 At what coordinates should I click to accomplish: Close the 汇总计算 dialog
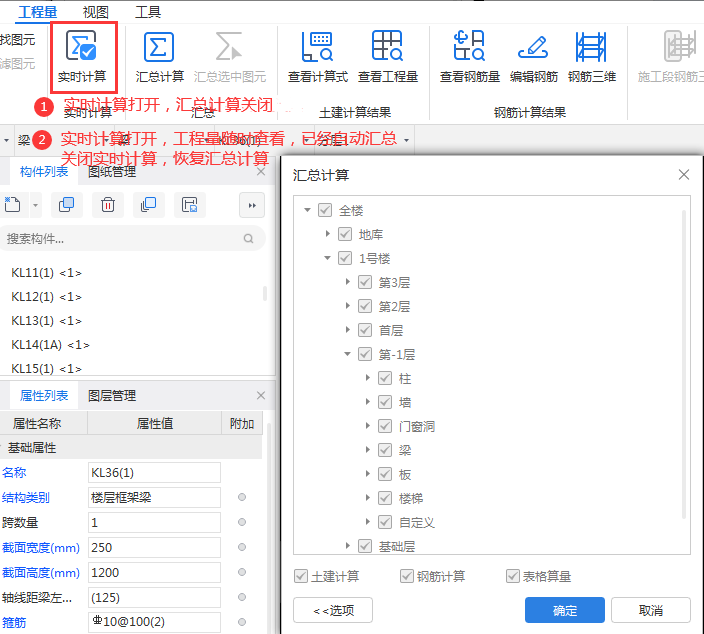(683, 175)
